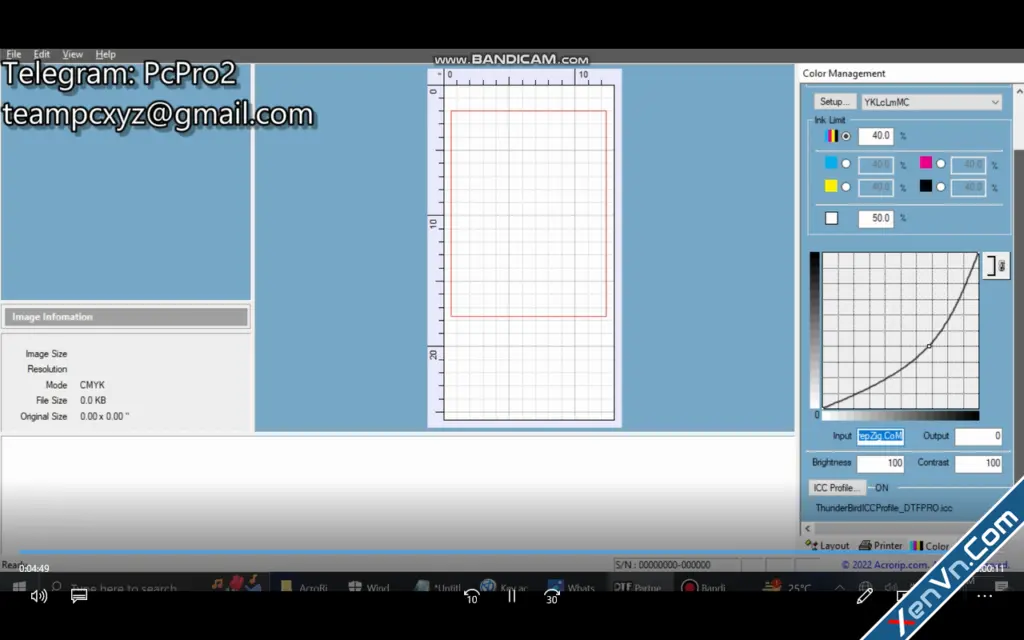Screen dimensions: 1024x640
Task: Click the ThunderBirdICCProfile_DTFPRO.icc file name
Action: (884, 507)
